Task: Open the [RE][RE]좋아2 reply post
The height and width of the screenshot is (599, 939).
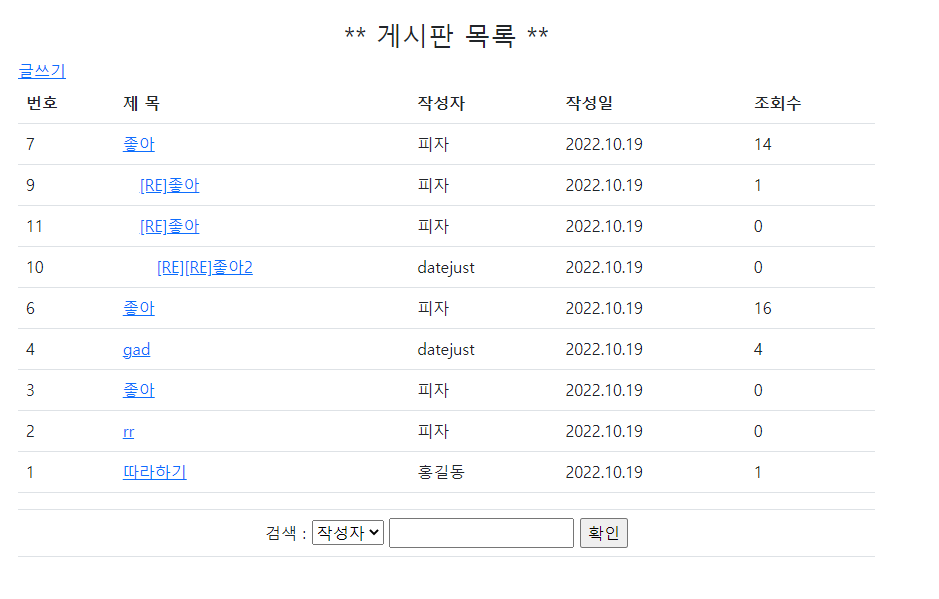Action: tap(205, 267)
